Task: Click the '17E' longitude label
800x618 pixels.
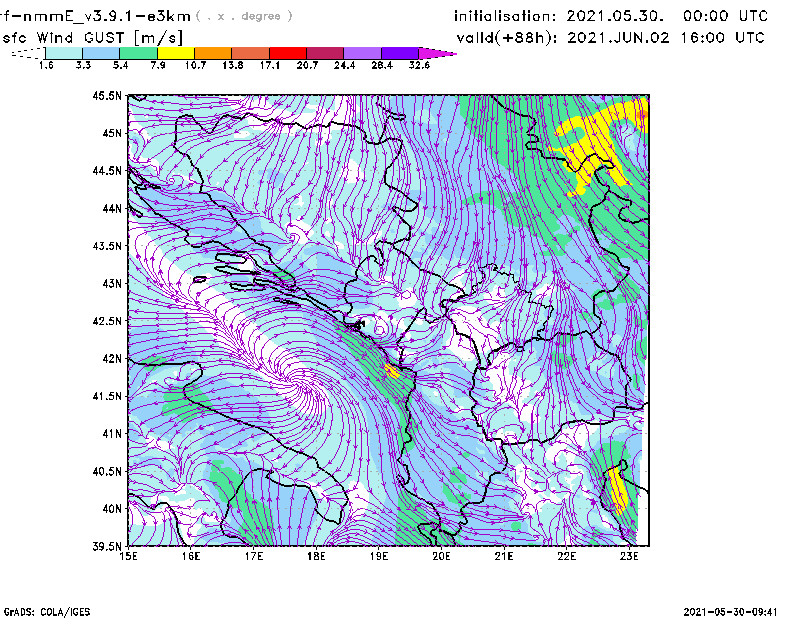Action: click(254, 556)
